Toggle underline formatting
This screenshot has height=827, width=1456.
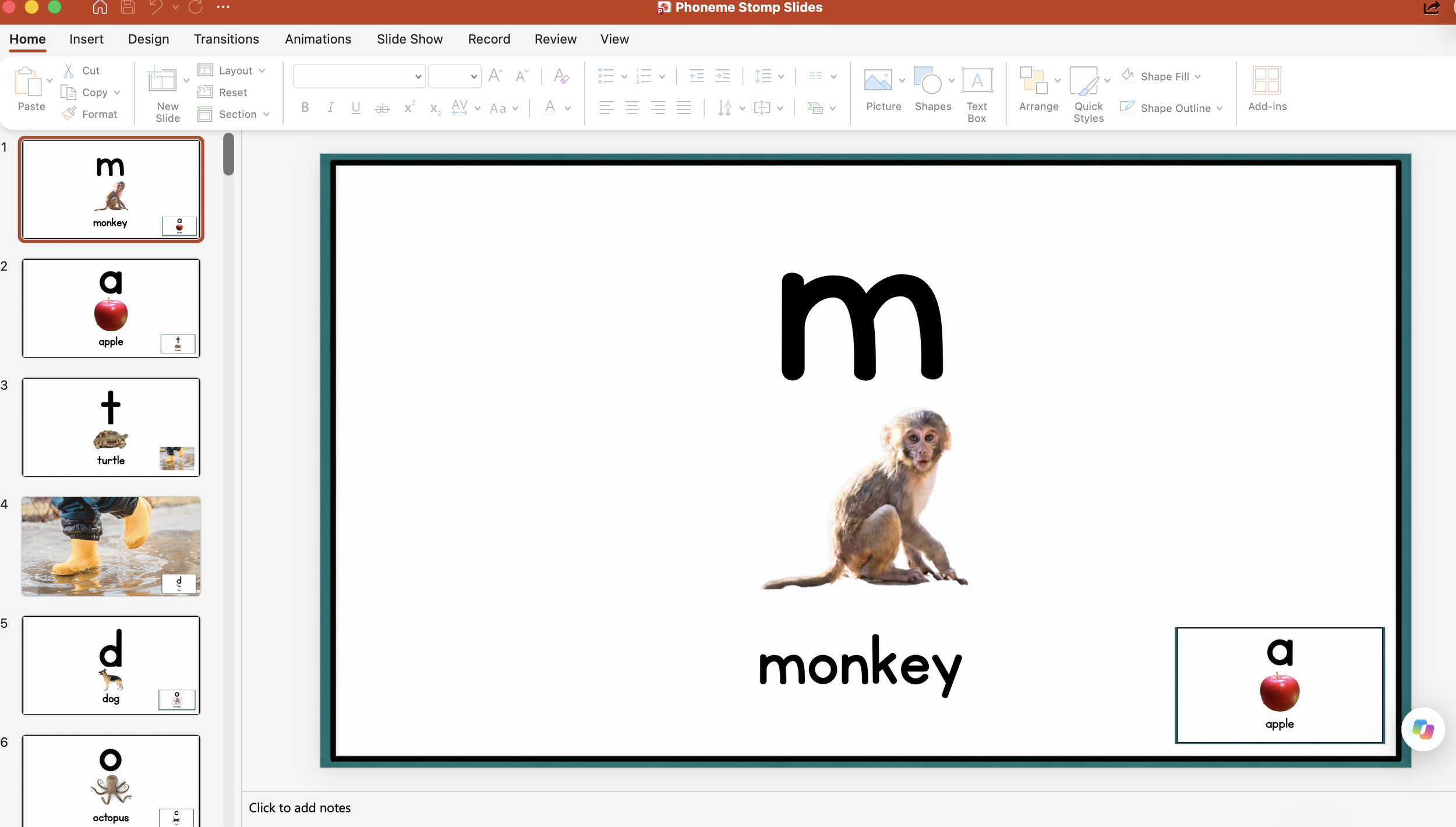tap(356, 108)
